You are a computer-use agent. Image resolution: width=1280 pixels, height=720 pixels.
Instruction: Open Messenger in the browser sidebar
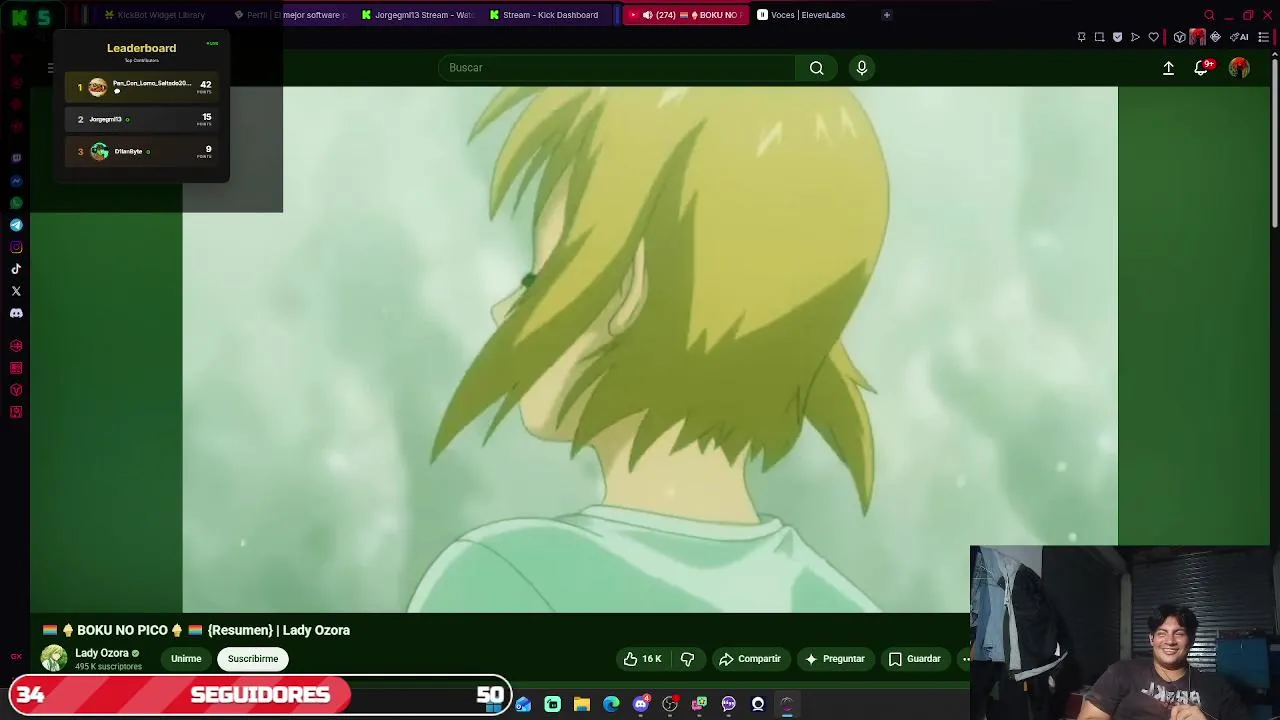[16, 181]
